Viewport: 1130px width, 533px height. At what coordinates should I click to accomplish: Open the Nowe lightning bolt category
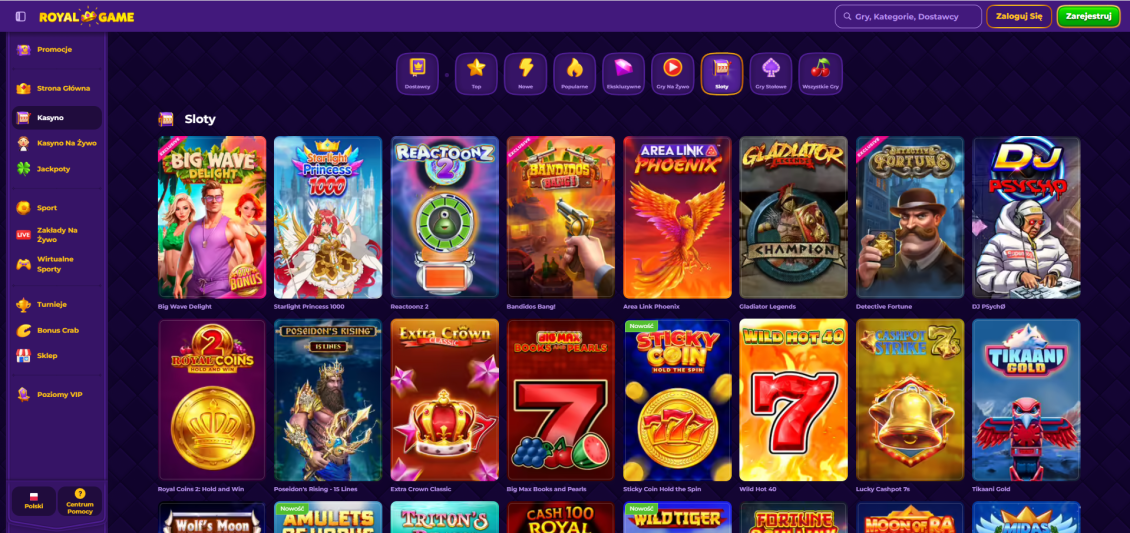coord(525,73)
